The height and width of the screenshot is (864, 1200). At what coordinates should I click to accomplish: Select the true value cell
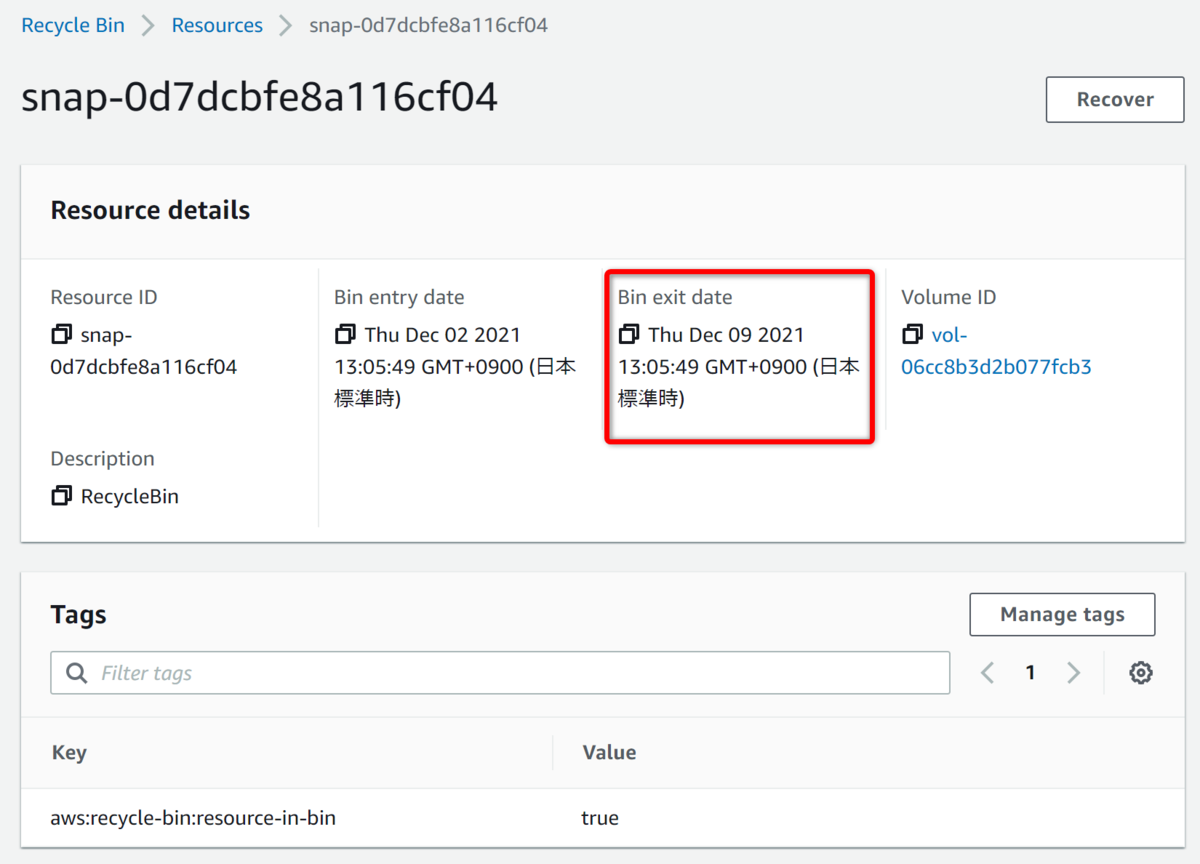pyautogui.click(x=600, y=818)
